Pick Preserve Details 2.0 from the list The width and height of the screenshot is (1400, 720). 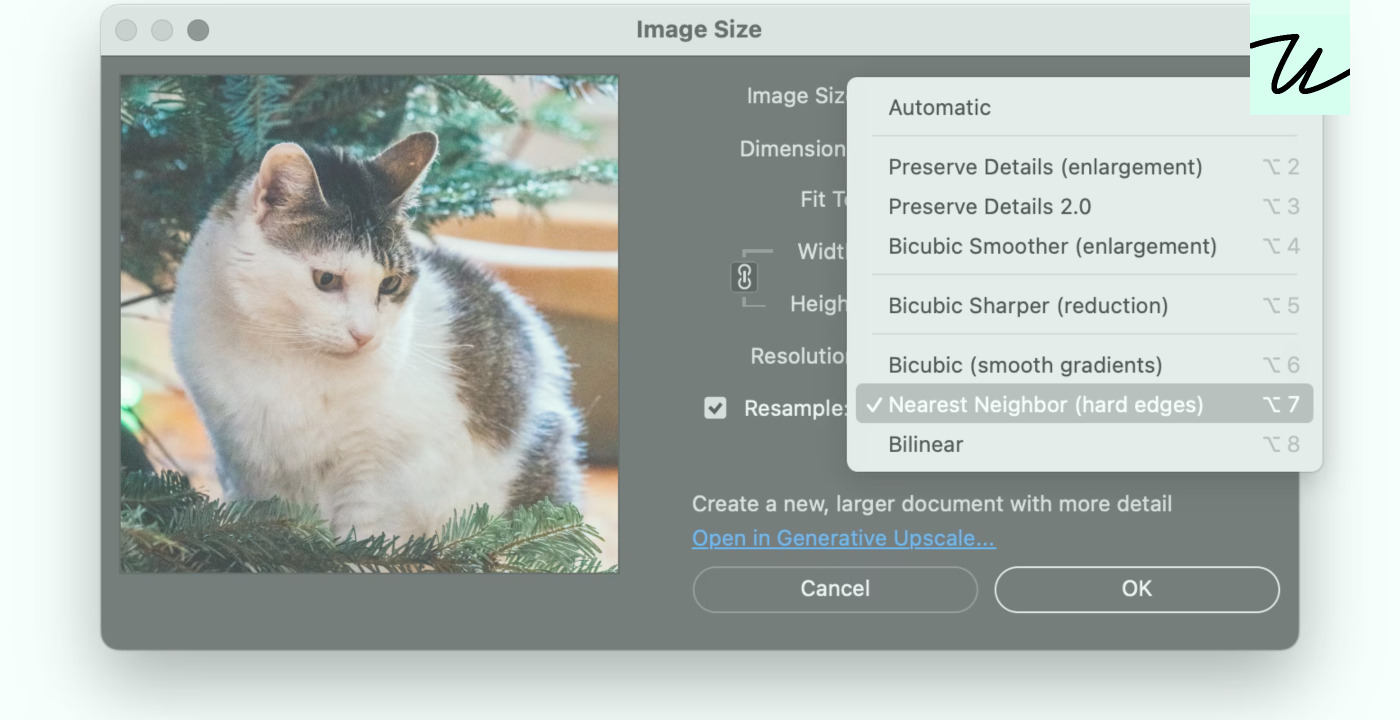[1085, 207]
